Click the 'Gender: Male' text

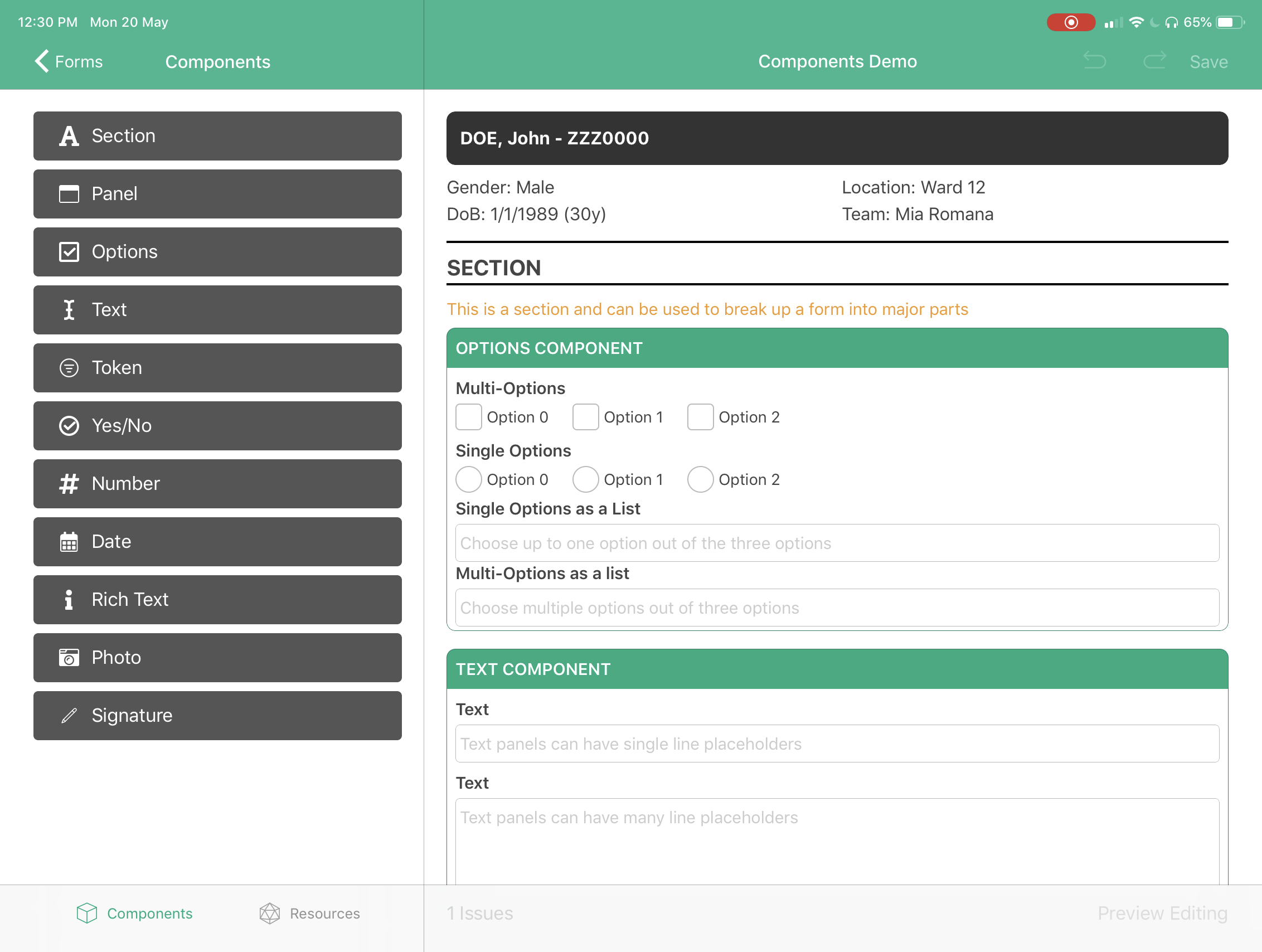(501, 187)
